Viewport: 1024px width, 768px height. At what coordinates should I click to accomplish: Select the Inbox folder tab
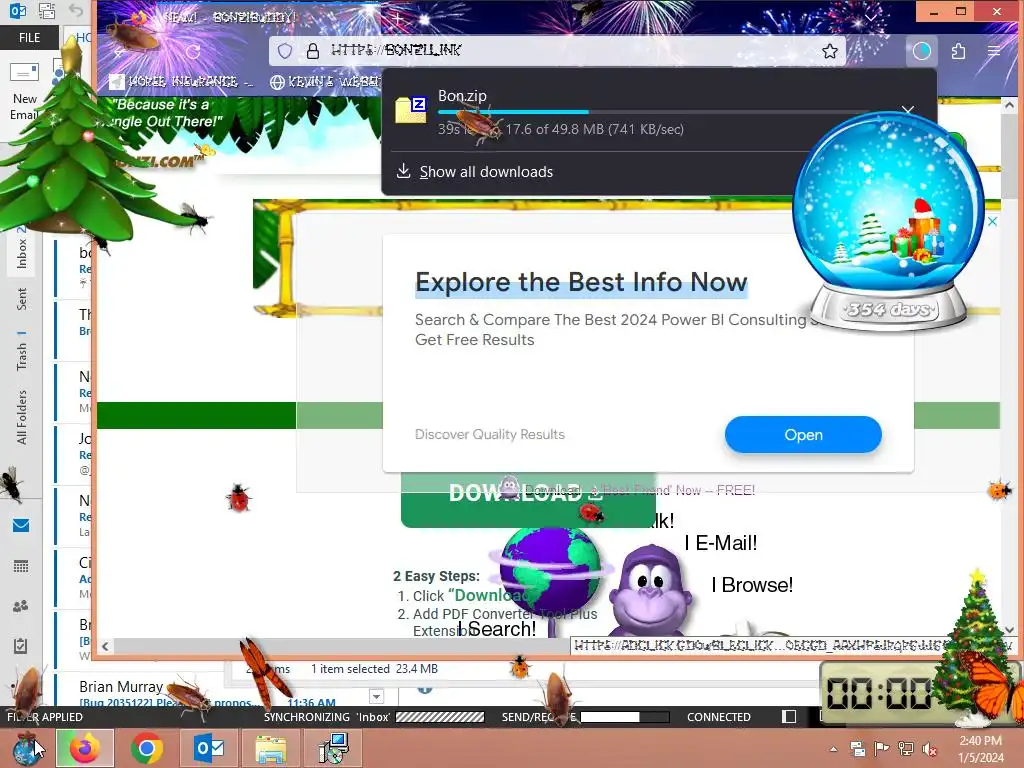(21, 248)
